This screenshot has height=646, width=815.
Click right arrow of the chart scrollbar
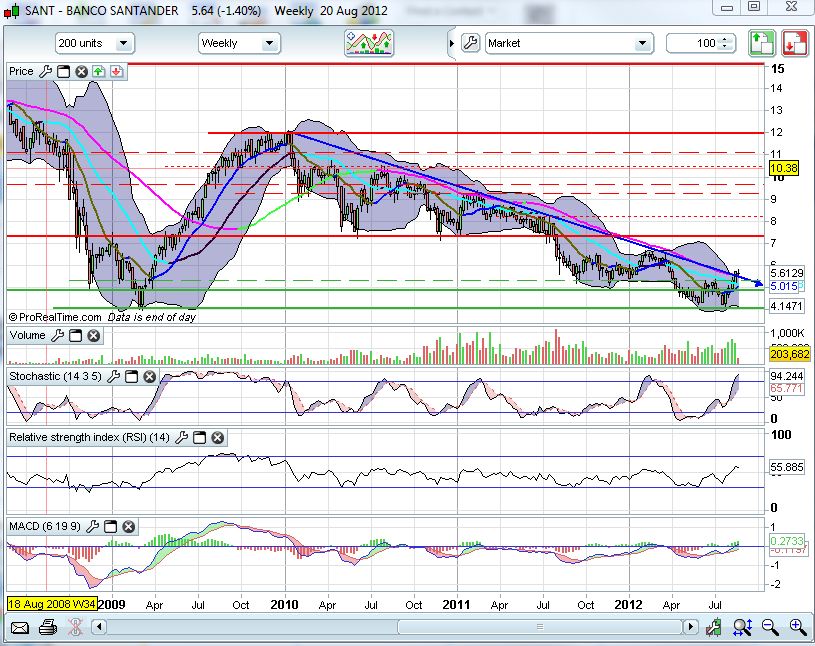690,627
